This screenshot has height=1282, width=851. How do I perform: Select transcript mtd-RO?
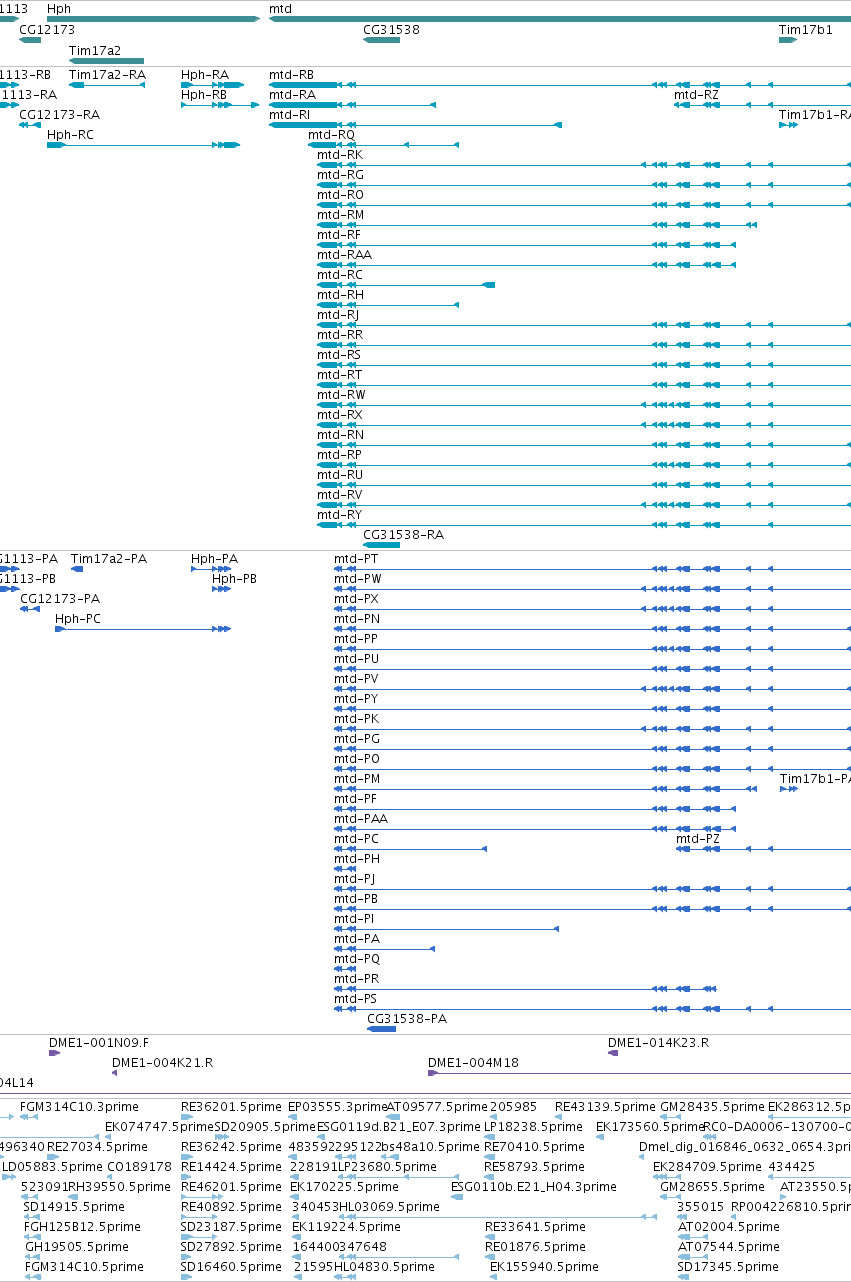click(341, 195)
